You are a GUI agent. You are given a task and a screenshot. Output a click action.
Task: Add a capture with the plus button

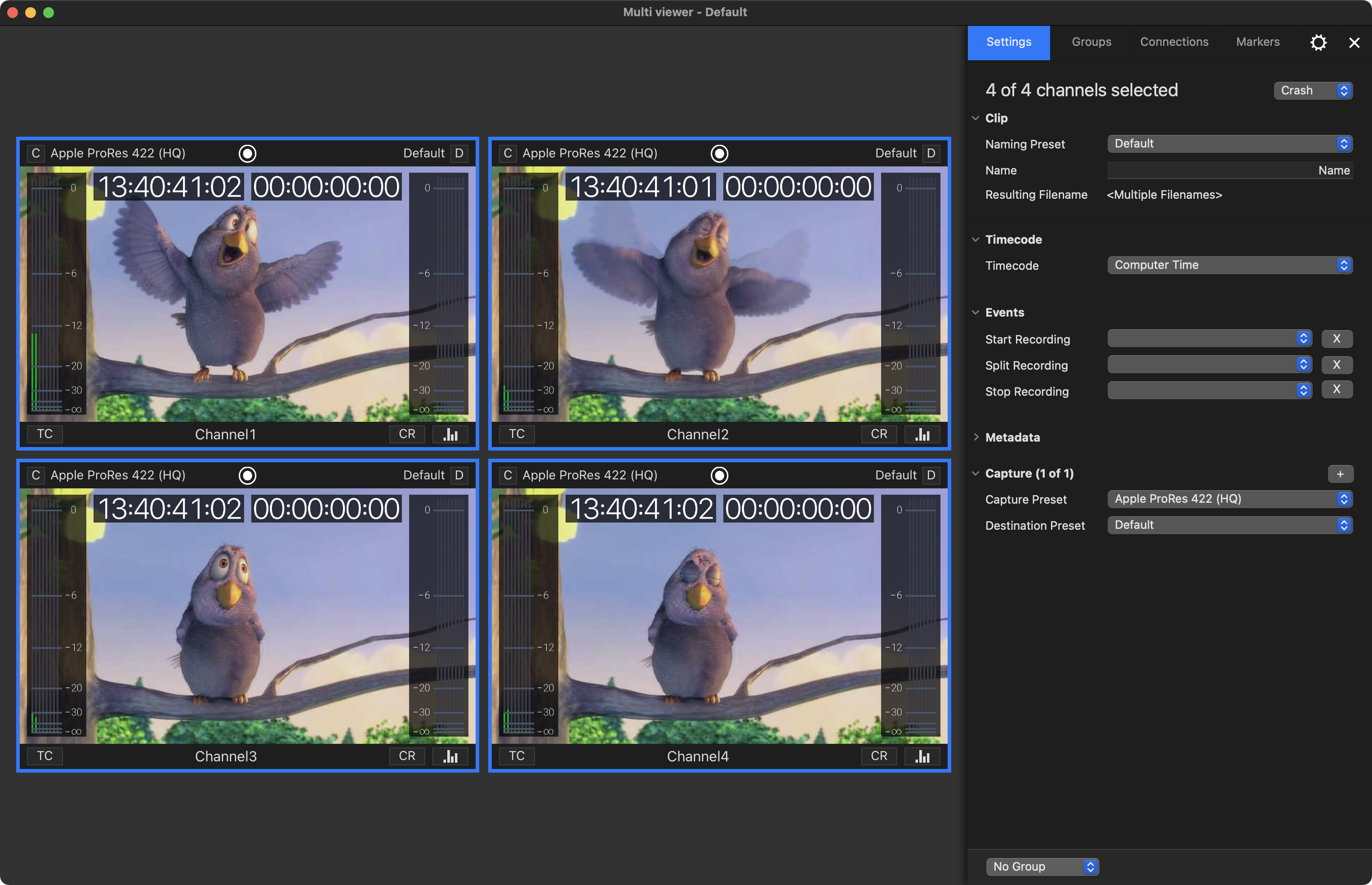[x=1341, y=474]
